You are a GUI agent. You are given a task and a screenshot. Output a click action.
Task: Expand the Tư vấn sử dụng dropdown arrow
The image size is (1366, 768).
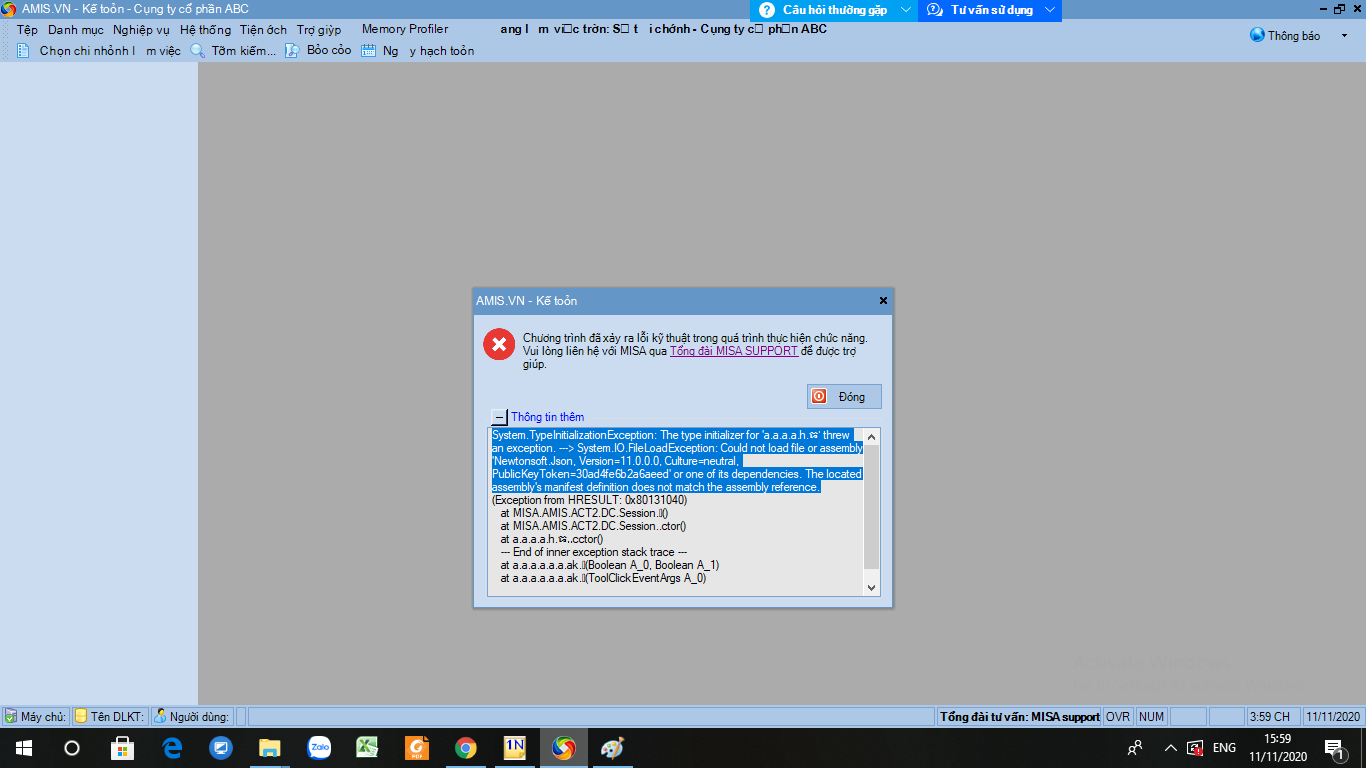pyautogui.click(x=1049, y=10)
